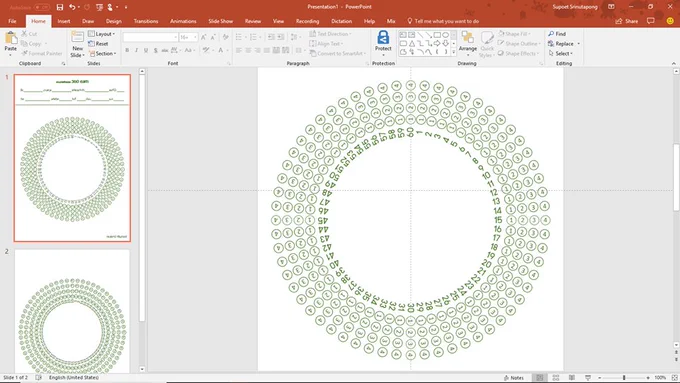680x383 pixels.
Task: Open the Layout dropdown
Action: [x=101, y=34]
